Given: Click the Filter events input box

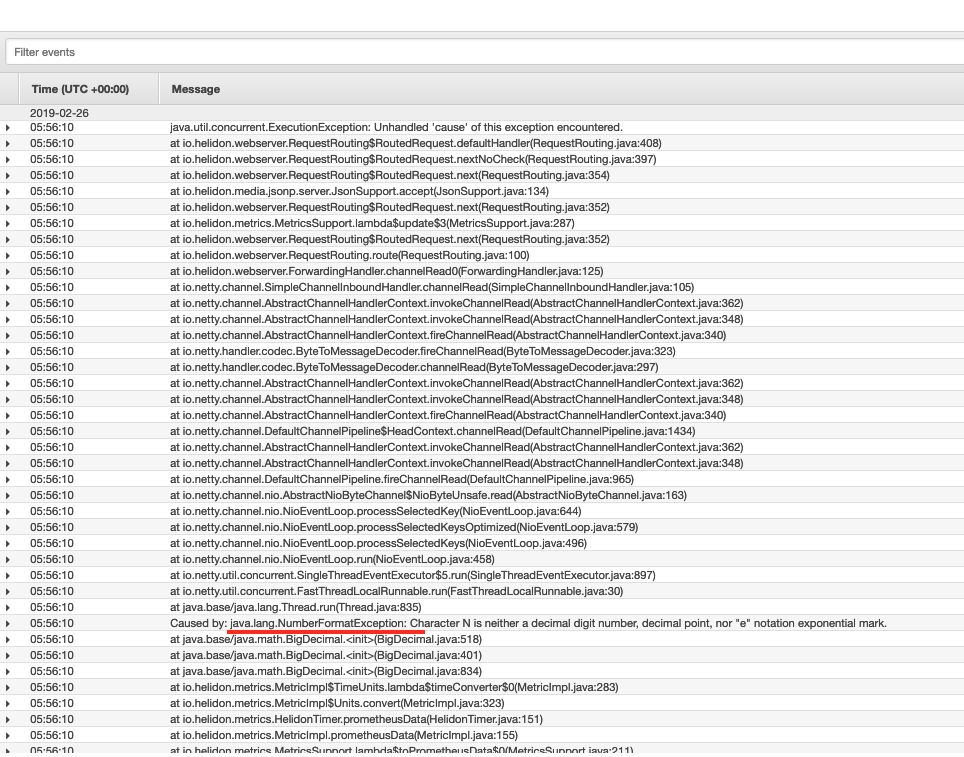Looking at the screenshot, I should (x=480, y=51).
